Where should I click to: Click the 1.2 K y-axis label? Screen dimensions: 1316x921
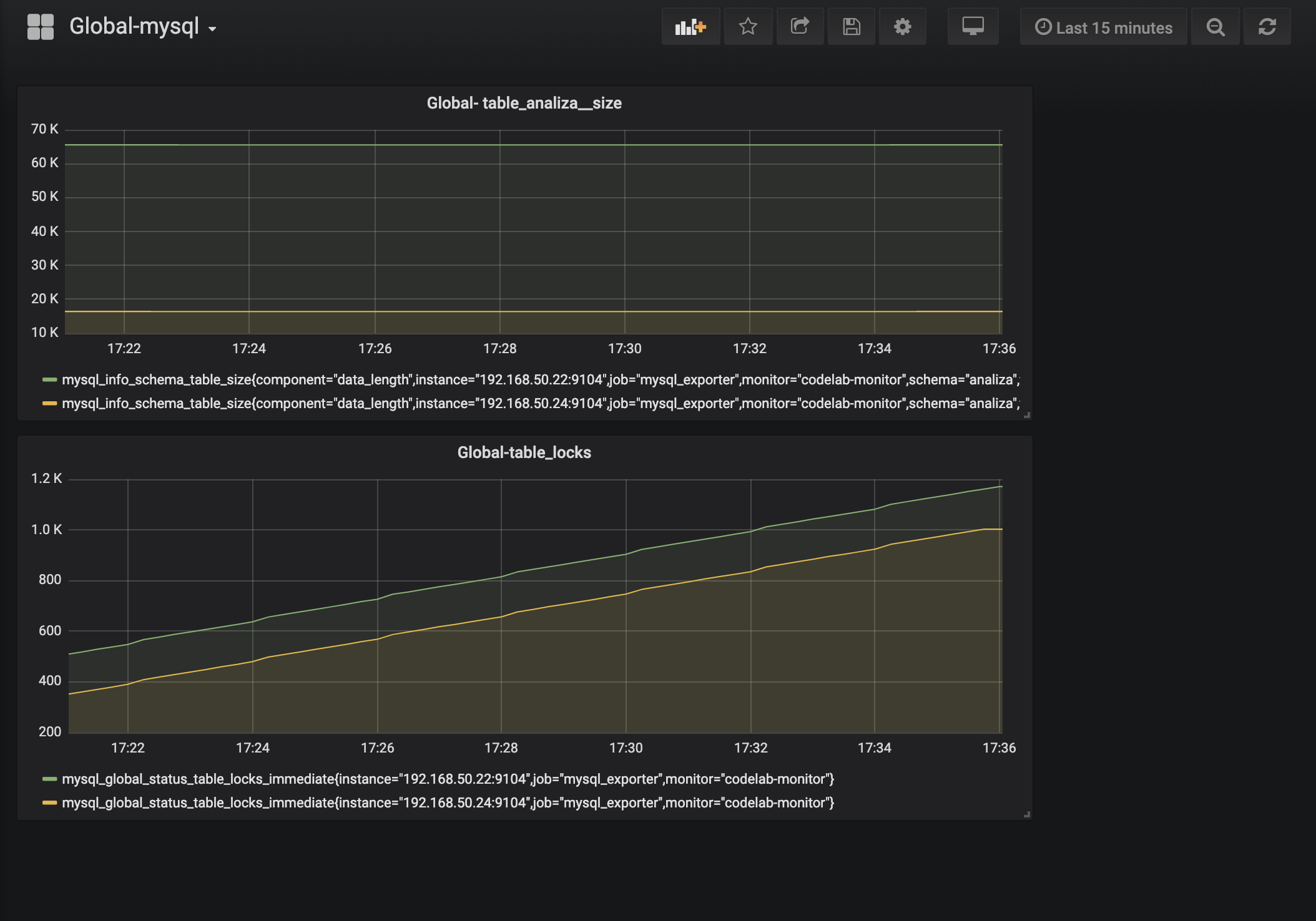[x=47, y=479]
